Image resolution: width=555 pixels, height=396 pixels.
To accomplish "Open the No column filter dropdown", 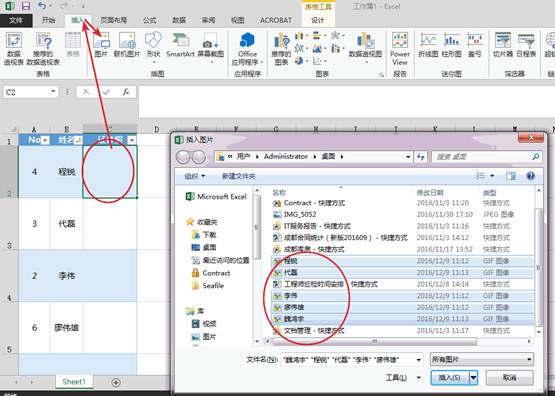I will pyautogui.click(x=45, y=140).
